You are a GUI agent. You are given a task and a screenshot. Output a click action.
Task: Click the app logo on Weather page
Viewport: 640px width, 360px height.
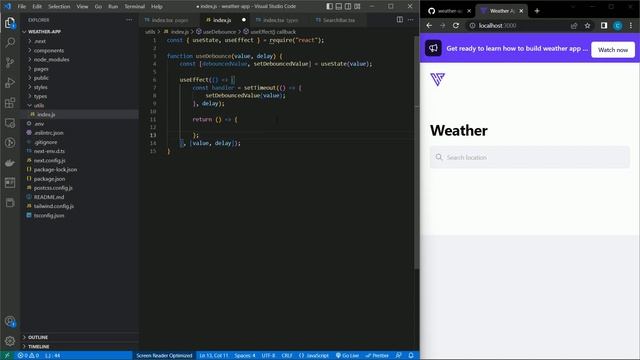pos(437,79)
